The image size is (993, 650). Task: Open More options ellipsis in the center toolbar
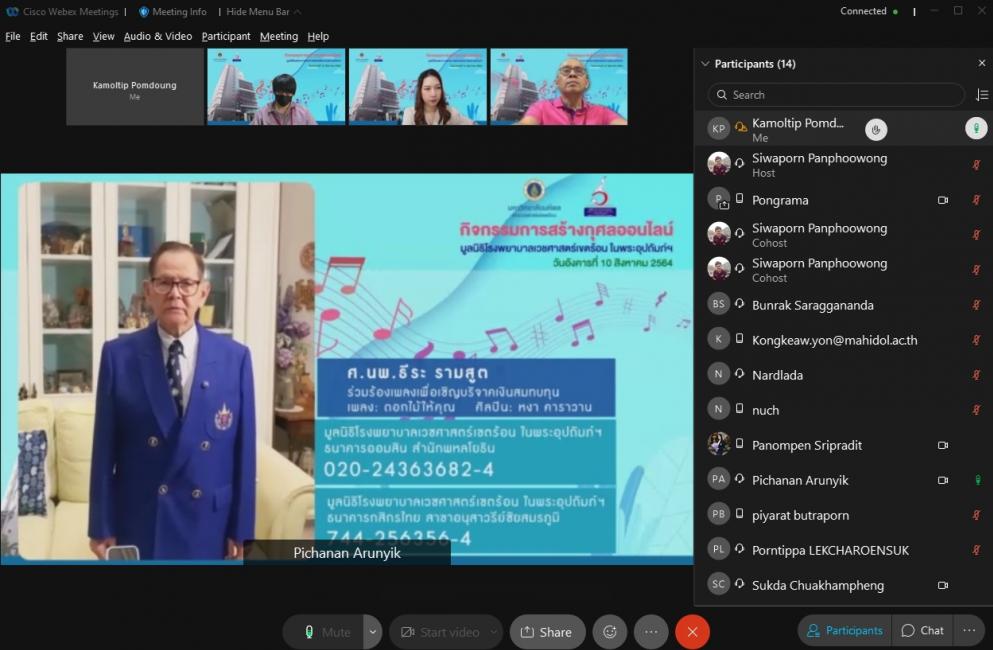point(651,632)
